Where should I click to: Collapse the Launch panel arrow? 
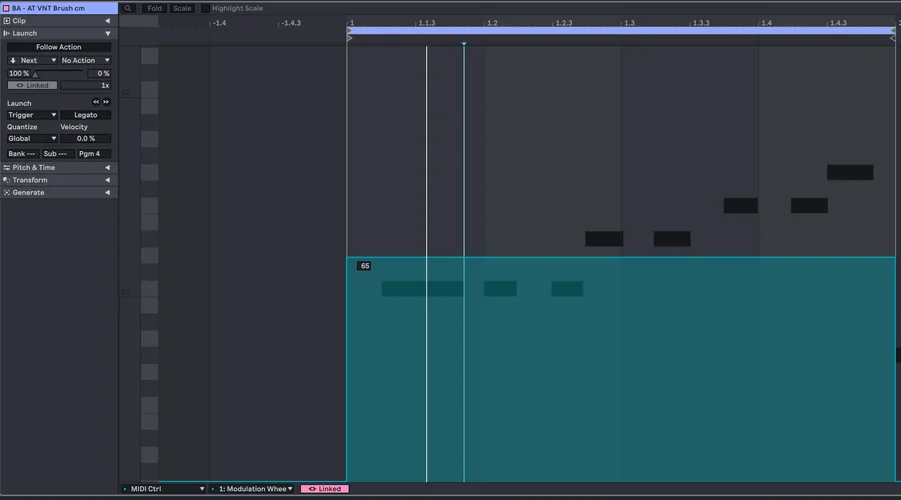107,33
